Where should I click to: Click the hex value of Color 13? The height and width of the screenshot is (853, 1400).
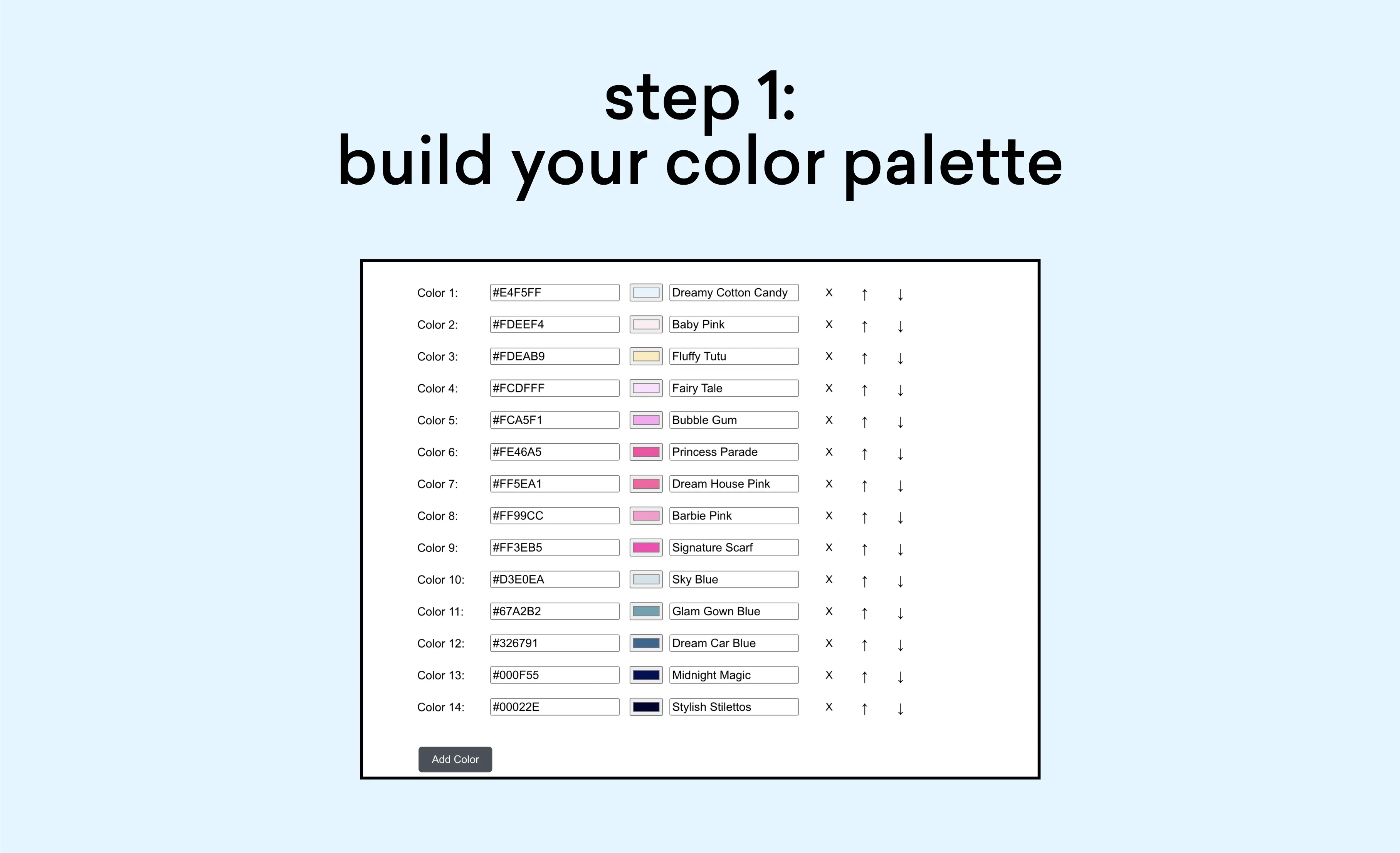[x=554, y=675]
